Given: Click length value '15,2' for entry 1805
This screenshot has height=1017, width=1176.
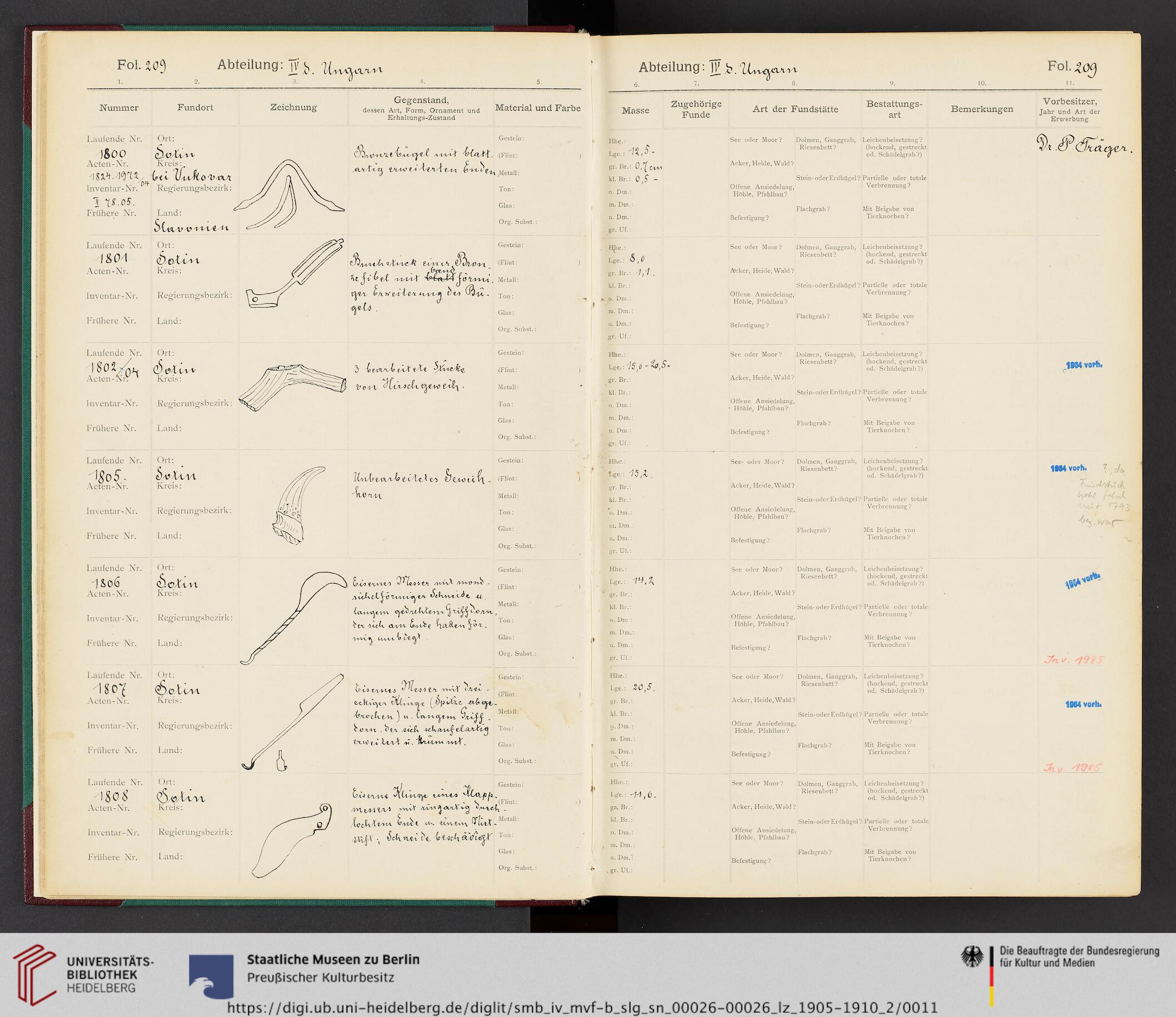Looking at the screenshot, I should (x=641, y=473).
